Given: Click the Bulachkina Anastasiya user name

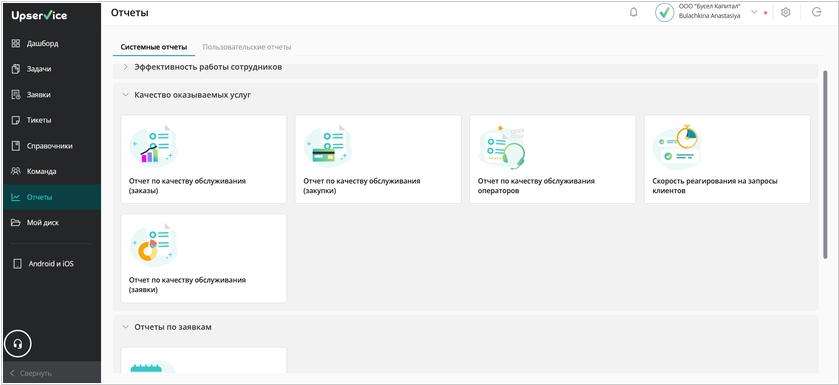Looking at the screenshot, I should 710,16.
